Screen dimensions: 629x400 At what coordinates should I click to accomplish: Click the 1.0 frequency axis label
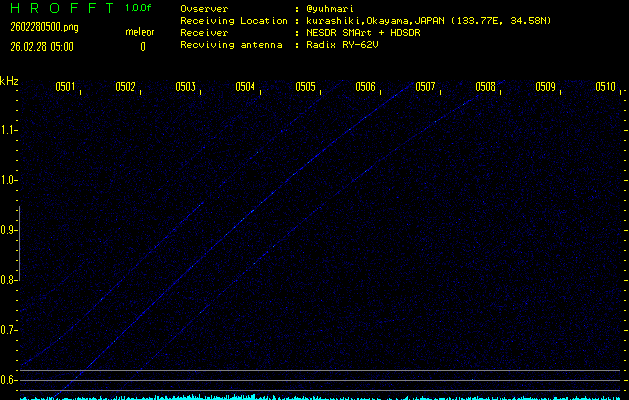[9, 180]
